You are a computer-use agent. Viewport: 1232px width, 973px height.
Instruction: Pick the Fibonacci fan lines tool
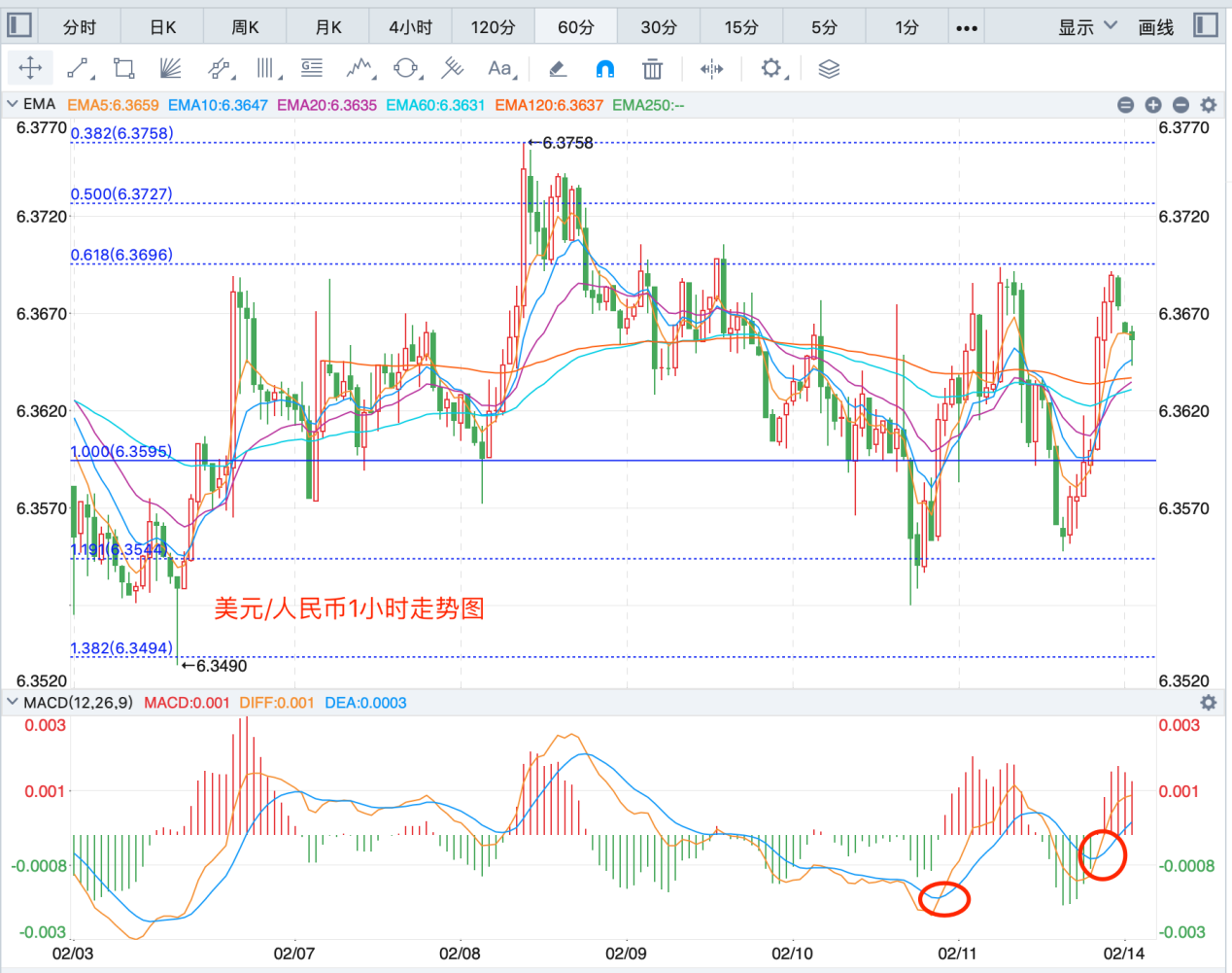tap(170, 68)
